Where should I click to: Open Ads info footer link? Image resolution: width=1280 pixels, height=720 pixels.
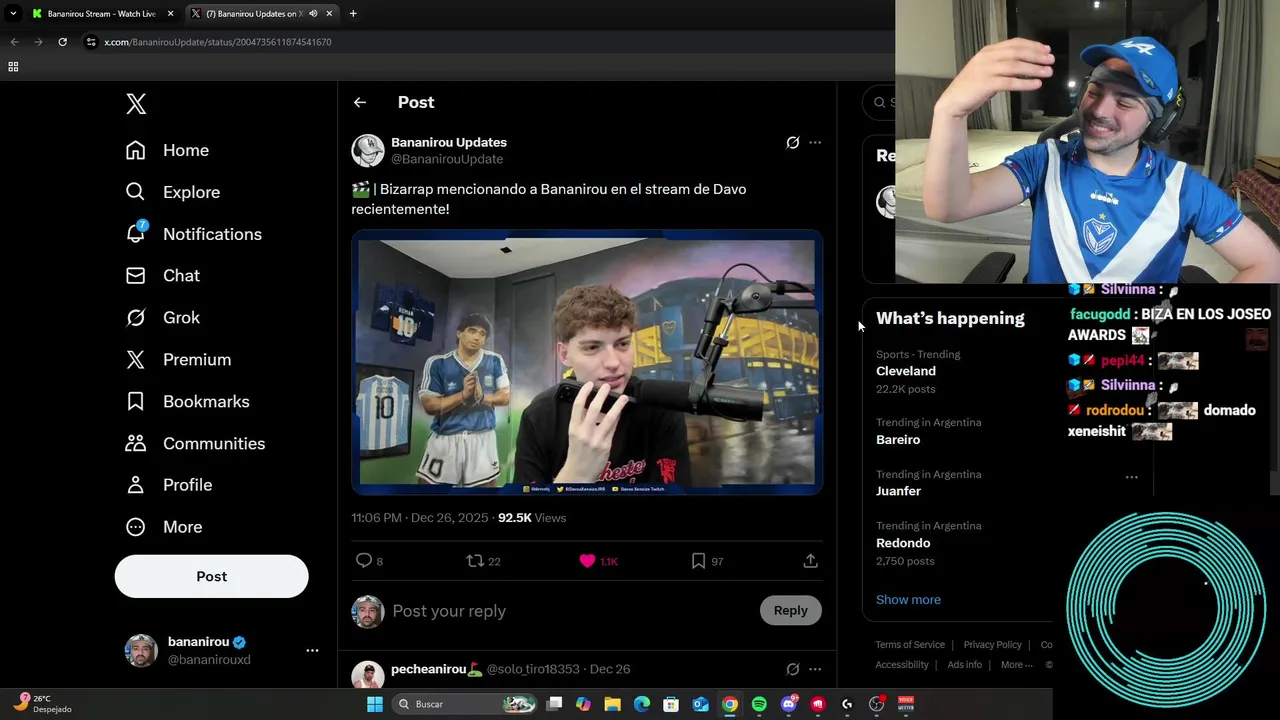[x=964, y=665]
